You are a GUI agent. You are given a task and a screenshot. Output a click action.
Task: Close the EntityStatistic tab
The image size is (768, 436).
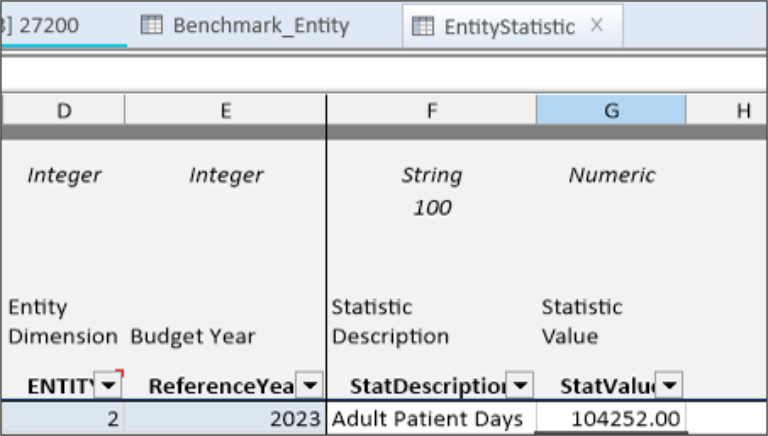[x=597, y=26]
